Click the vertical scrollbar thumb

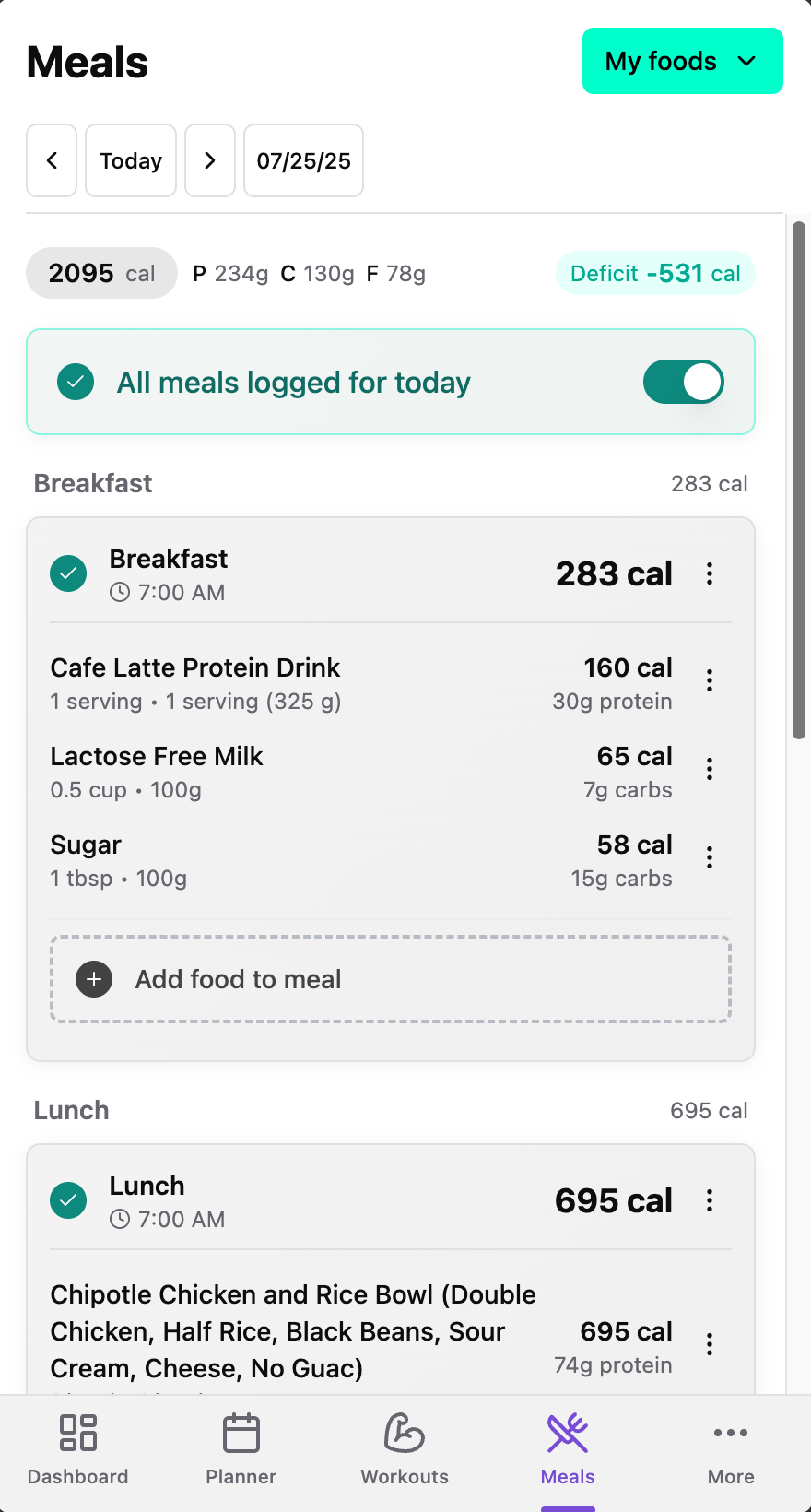pos(799,479)
